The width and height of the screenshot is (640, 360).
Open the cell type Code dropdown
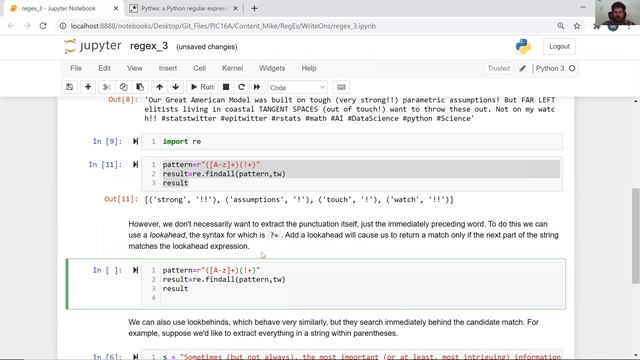click(297, 87)
